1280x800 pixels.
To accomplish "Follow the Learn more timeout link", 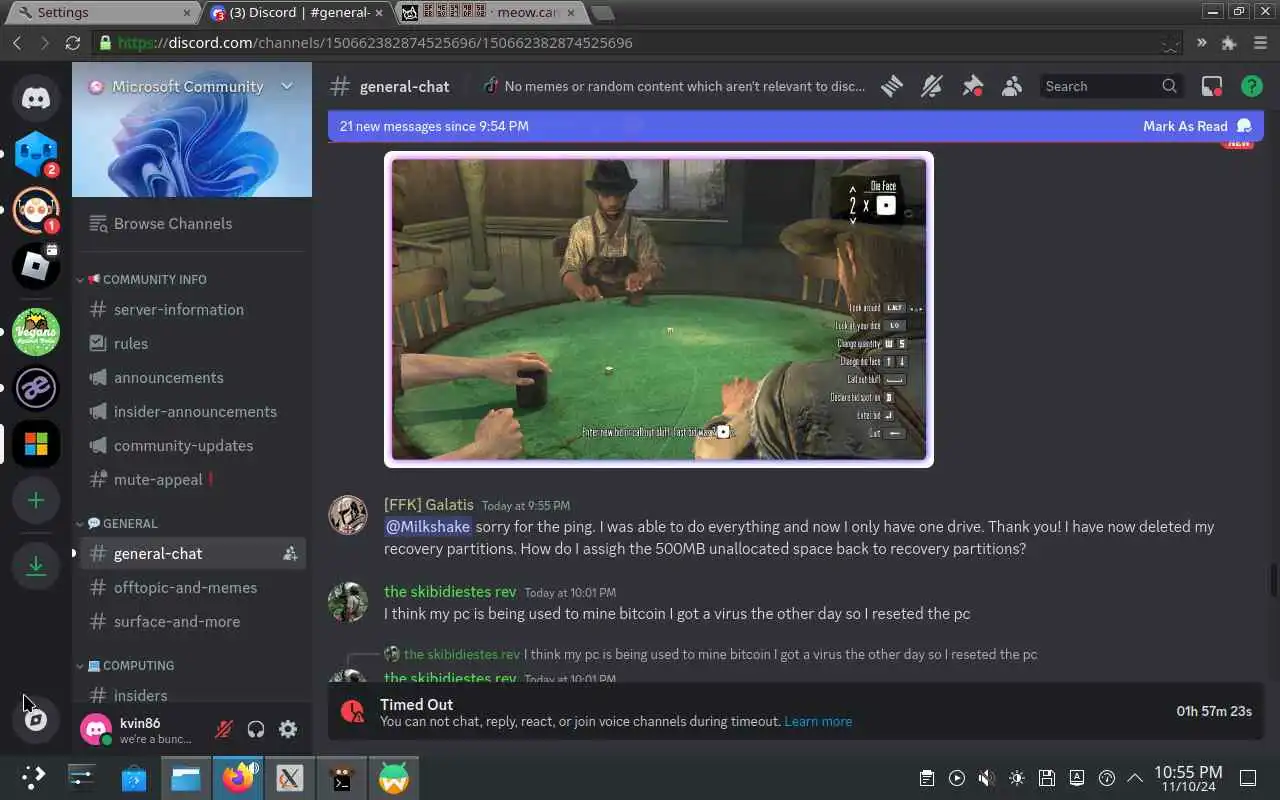I will (818, 722).
